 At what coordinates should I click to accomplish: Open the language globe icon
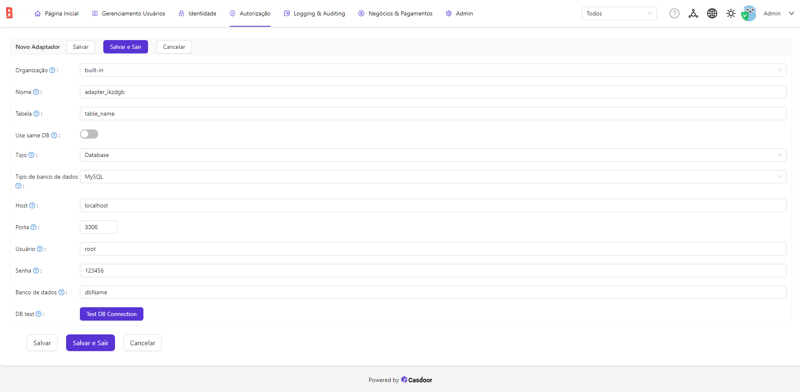pos(712,14)
